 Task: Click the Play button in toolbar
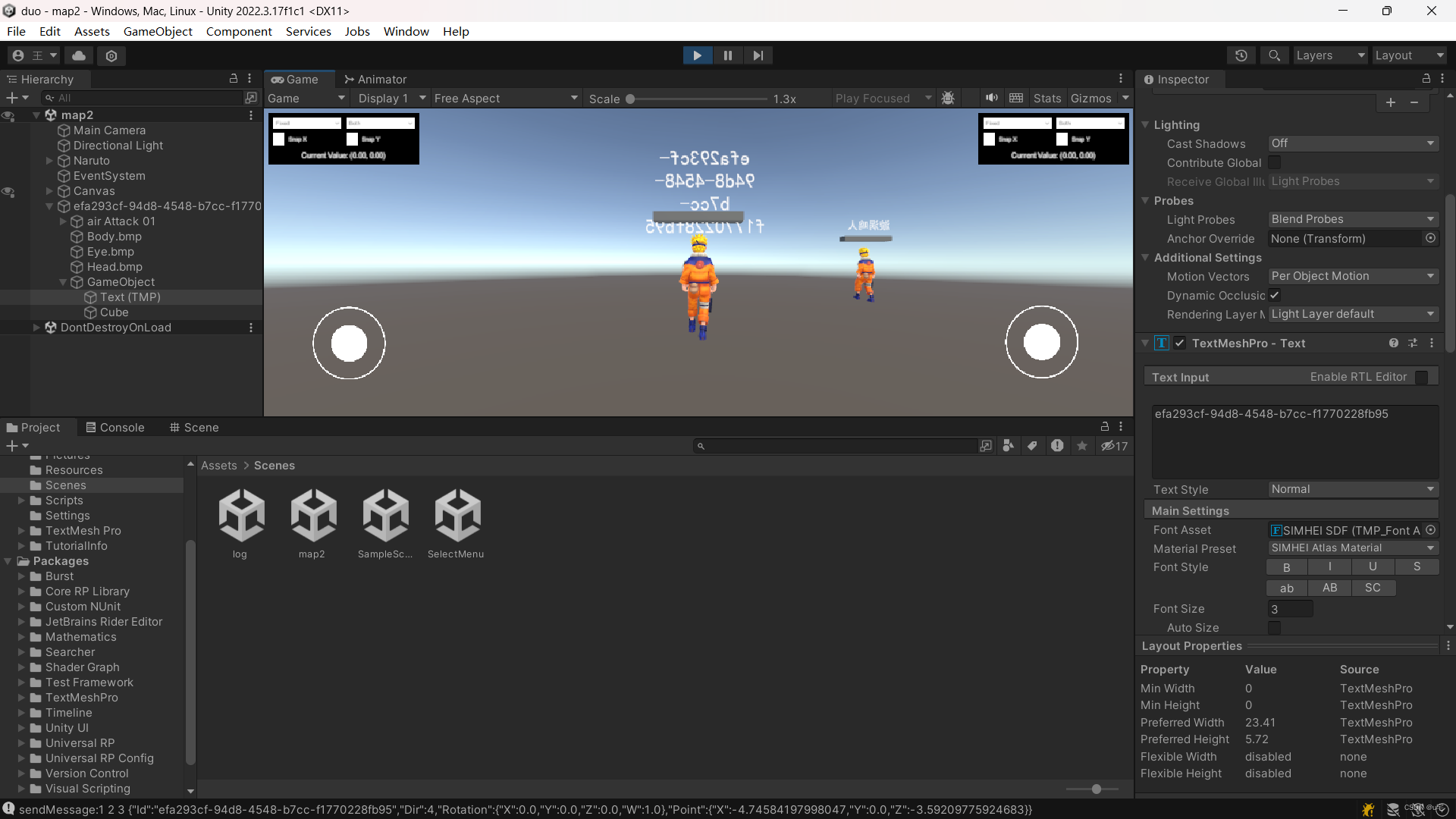pyautogui.click(x=697, y=55)
